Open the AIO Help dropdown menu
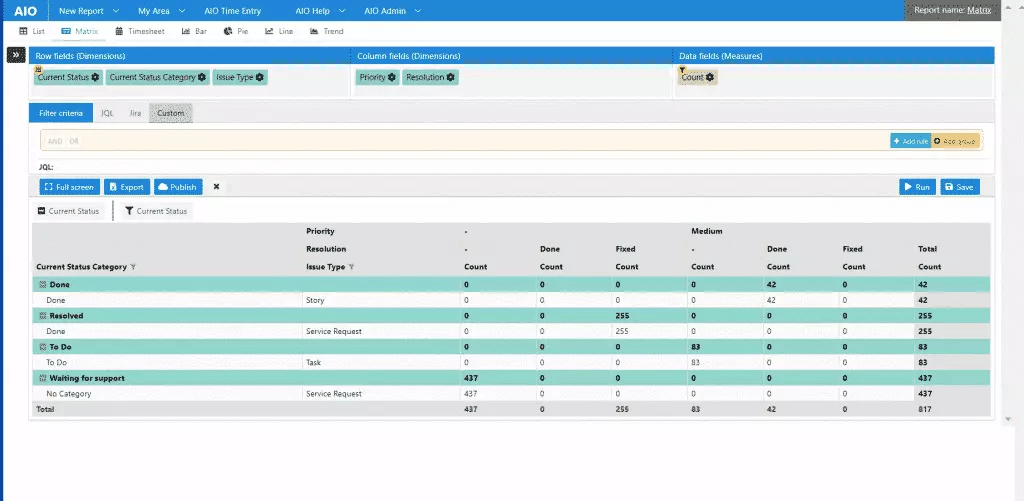 318,11
